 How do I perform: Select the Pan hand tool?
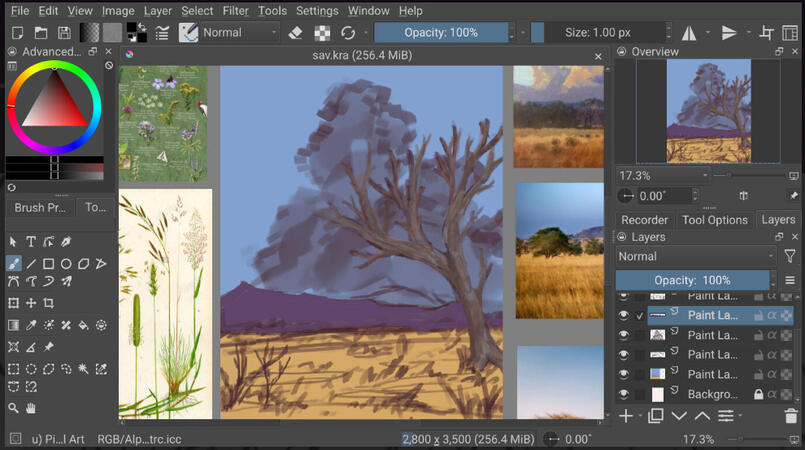coord(31,408)
